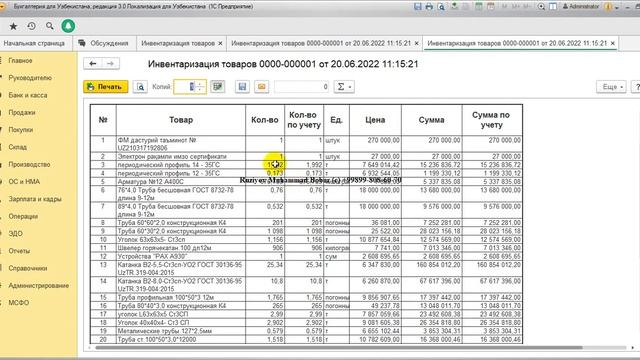Image resolution: width=640 pixels, height=360 pixels.
Task: Select the Устройства "PAX A930" cell
Action: 181,256
